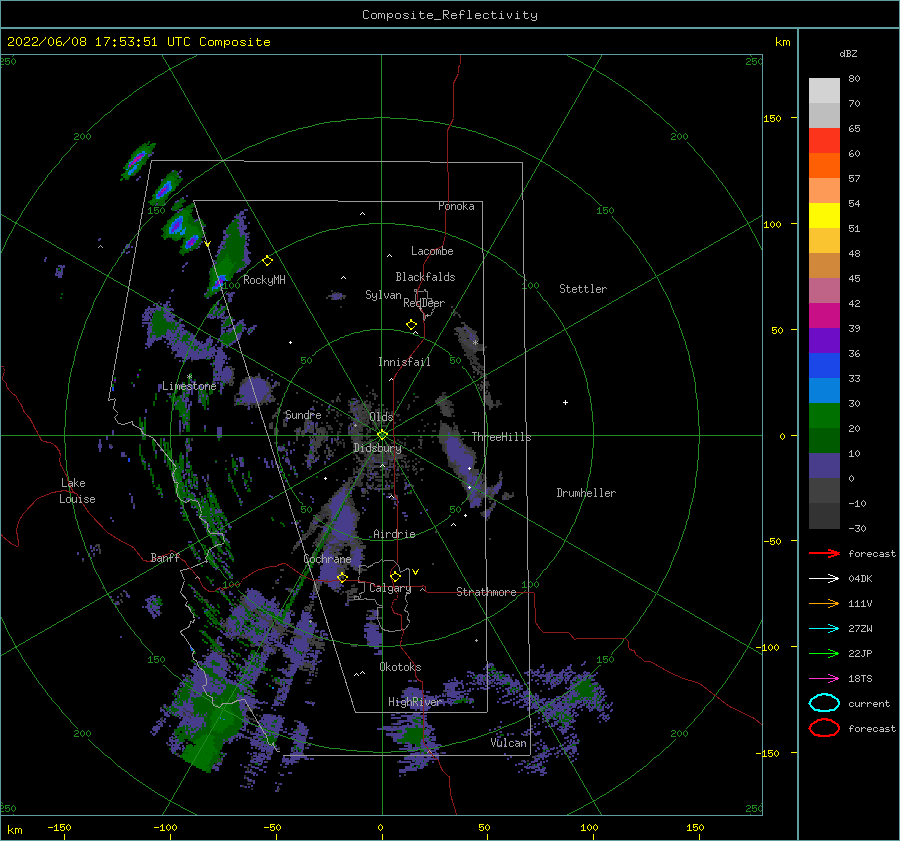Click the magenta 18TS arrow in legend
This screenshot has height=841, width=900.
tap(824, 679)
